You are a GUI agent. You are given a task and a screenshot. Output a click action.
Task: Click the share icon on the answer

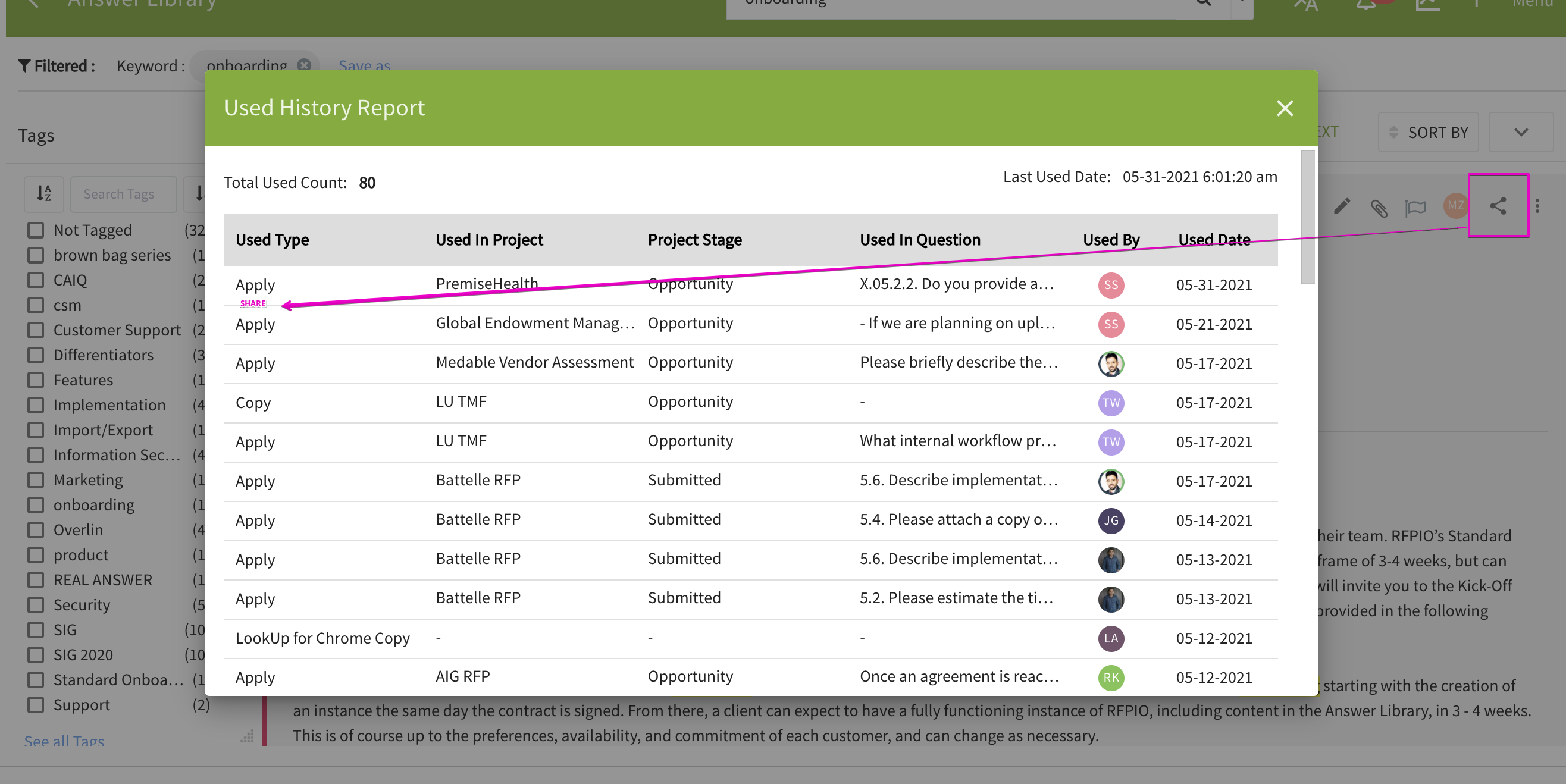[1498, 206]
